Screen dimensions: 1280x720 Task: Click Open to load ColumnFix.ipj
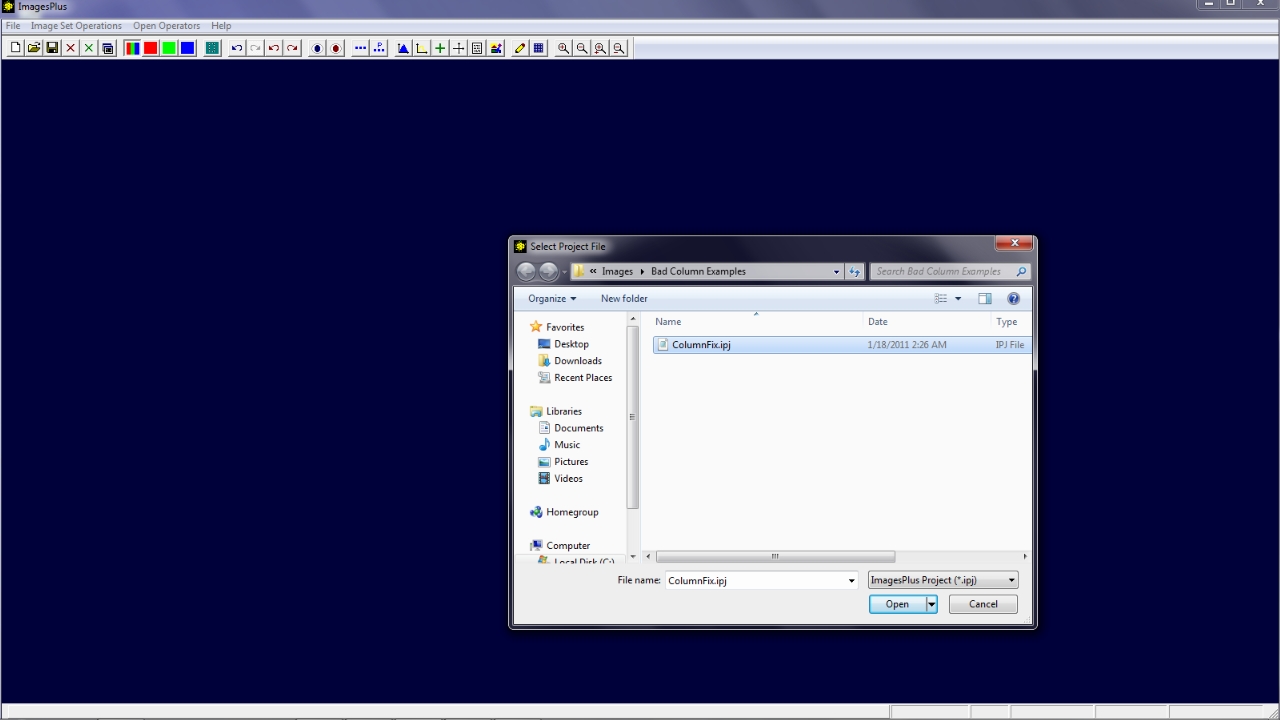click(897, 604)
